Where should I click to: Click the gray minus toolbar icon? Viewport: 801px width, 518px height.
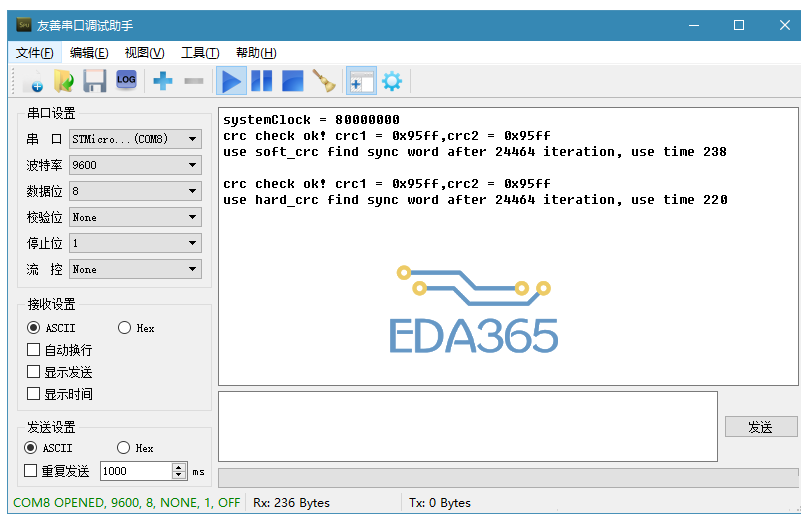[x=194, y=81]
